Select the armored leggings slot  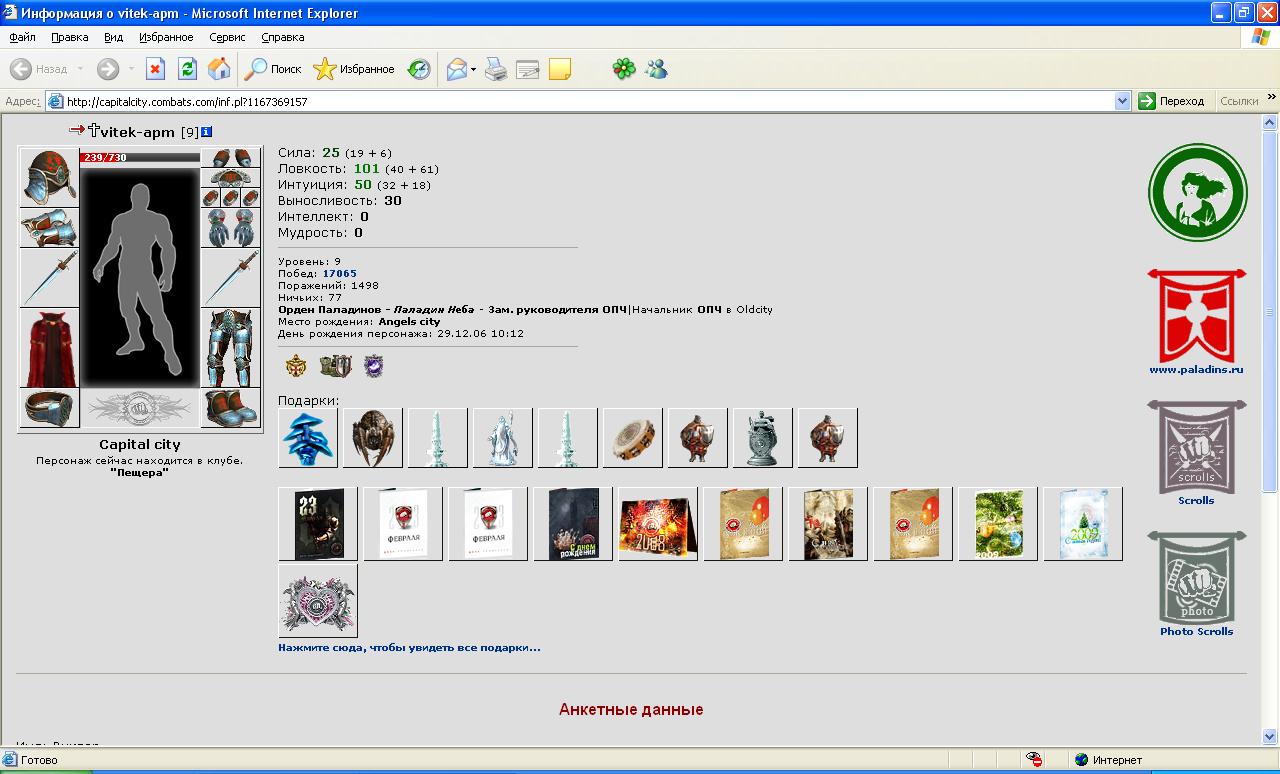pos(231,348)
